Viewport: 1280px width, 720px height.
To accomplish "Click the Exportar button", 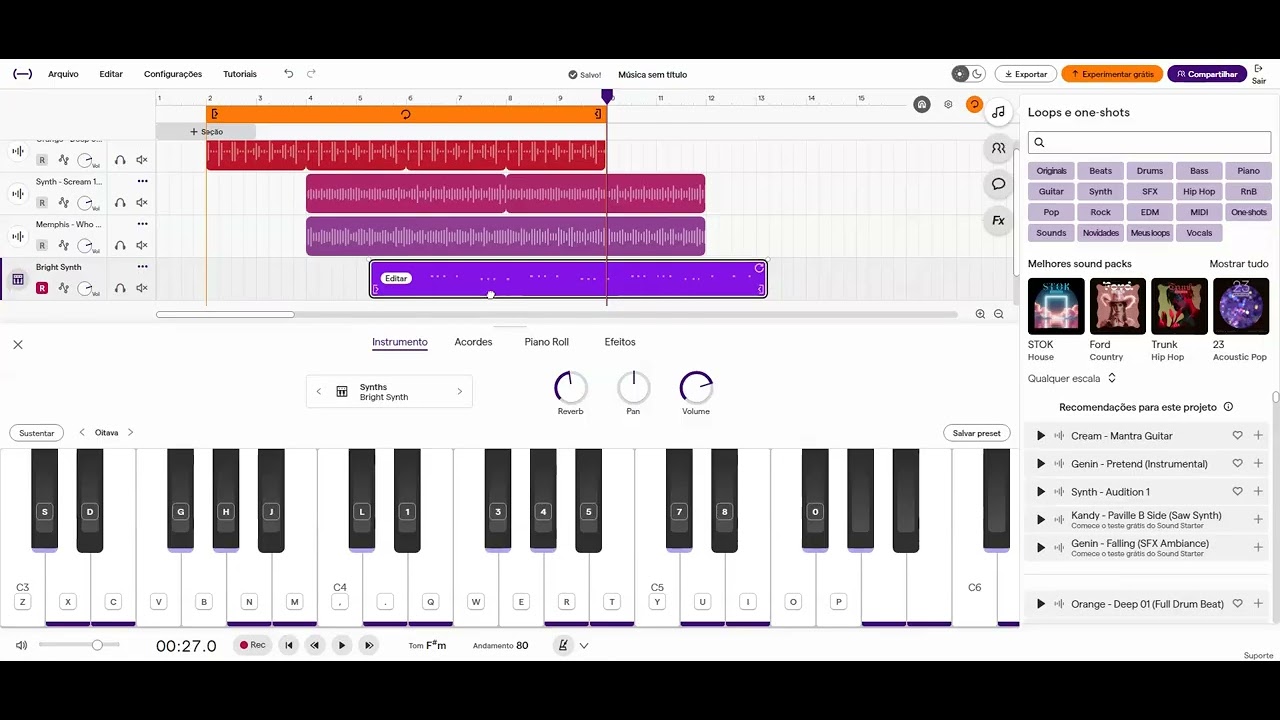I will pos(1026,74).
